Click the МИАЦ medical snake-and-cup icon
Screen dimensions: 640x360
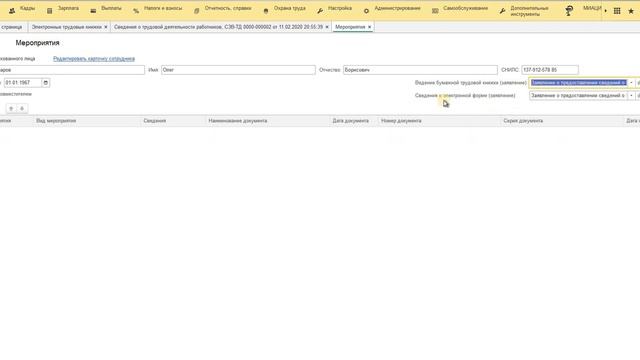[x=569, y=11]
